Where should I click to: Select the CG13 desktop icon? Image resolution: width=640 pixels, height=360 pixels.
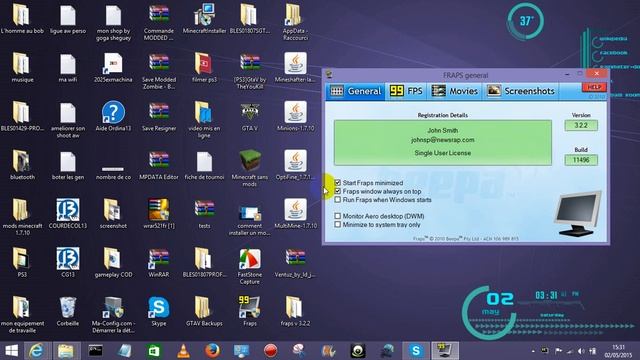tap(68, 262)
